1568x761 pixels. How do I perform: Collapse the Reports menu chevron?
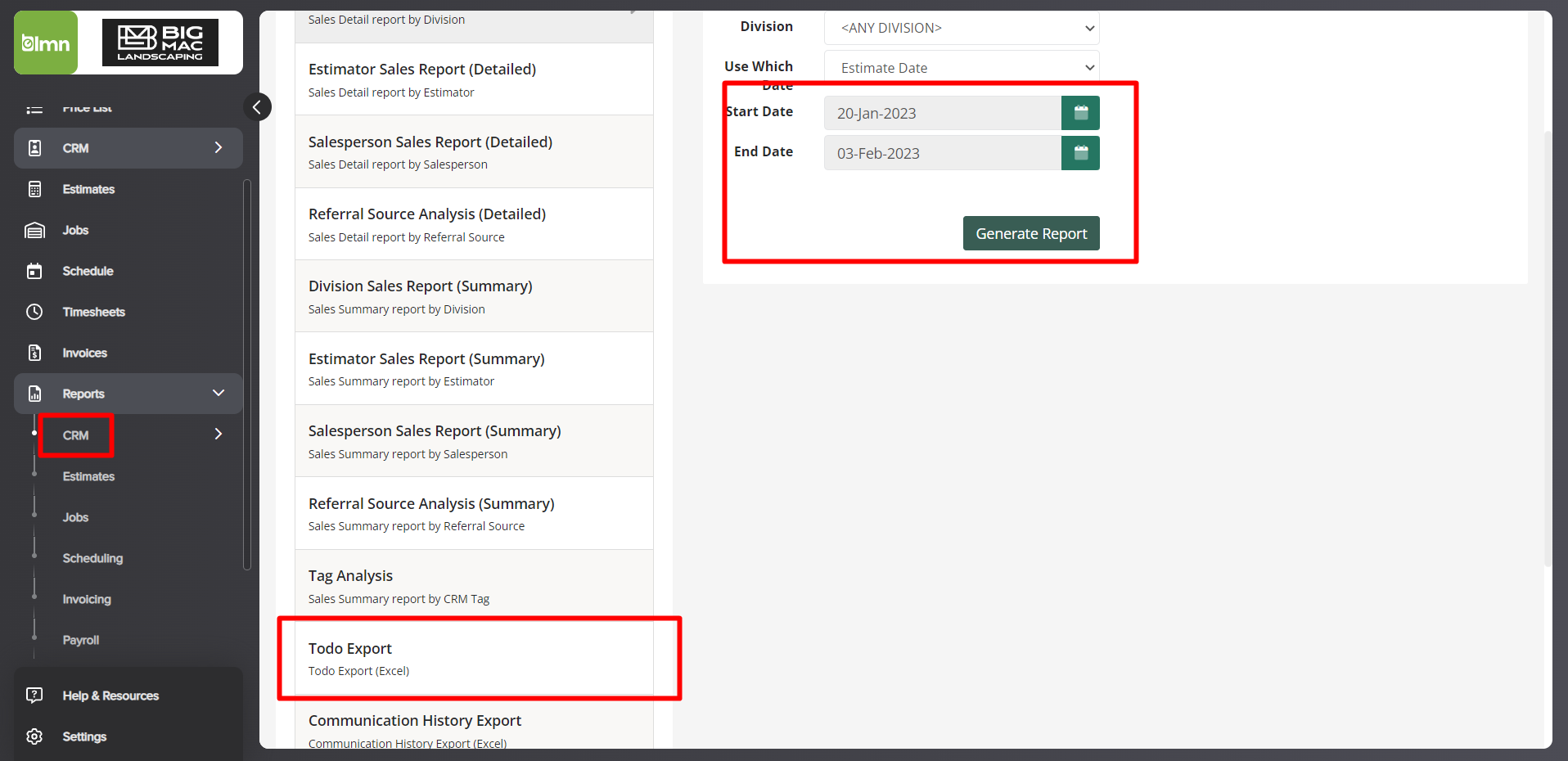219,394
